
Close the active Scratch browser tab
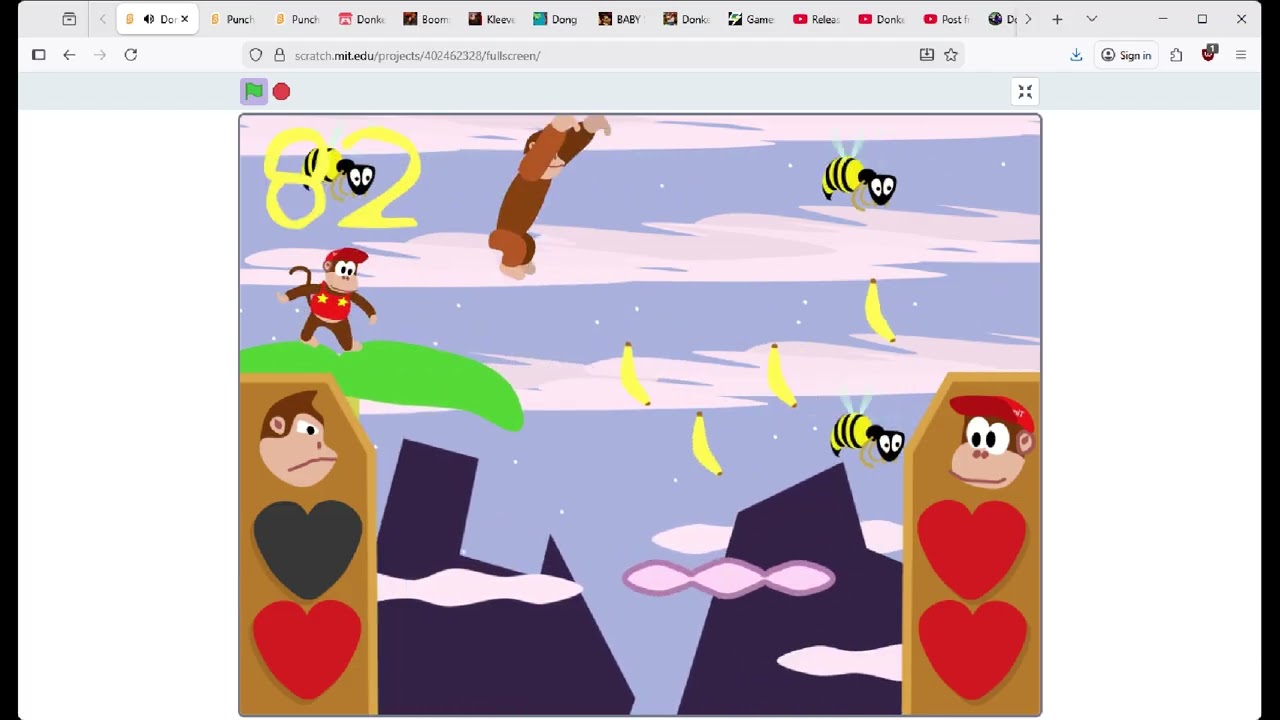pyautogui.click(x=184, y=19)
